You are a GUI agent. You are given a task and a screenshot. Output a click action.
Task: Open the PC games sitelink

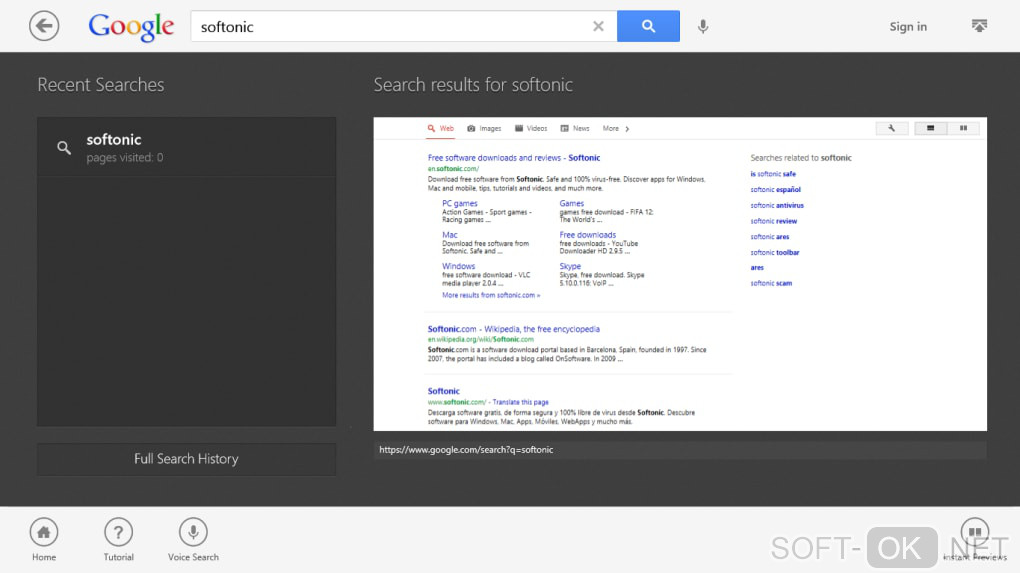(459, 204)
